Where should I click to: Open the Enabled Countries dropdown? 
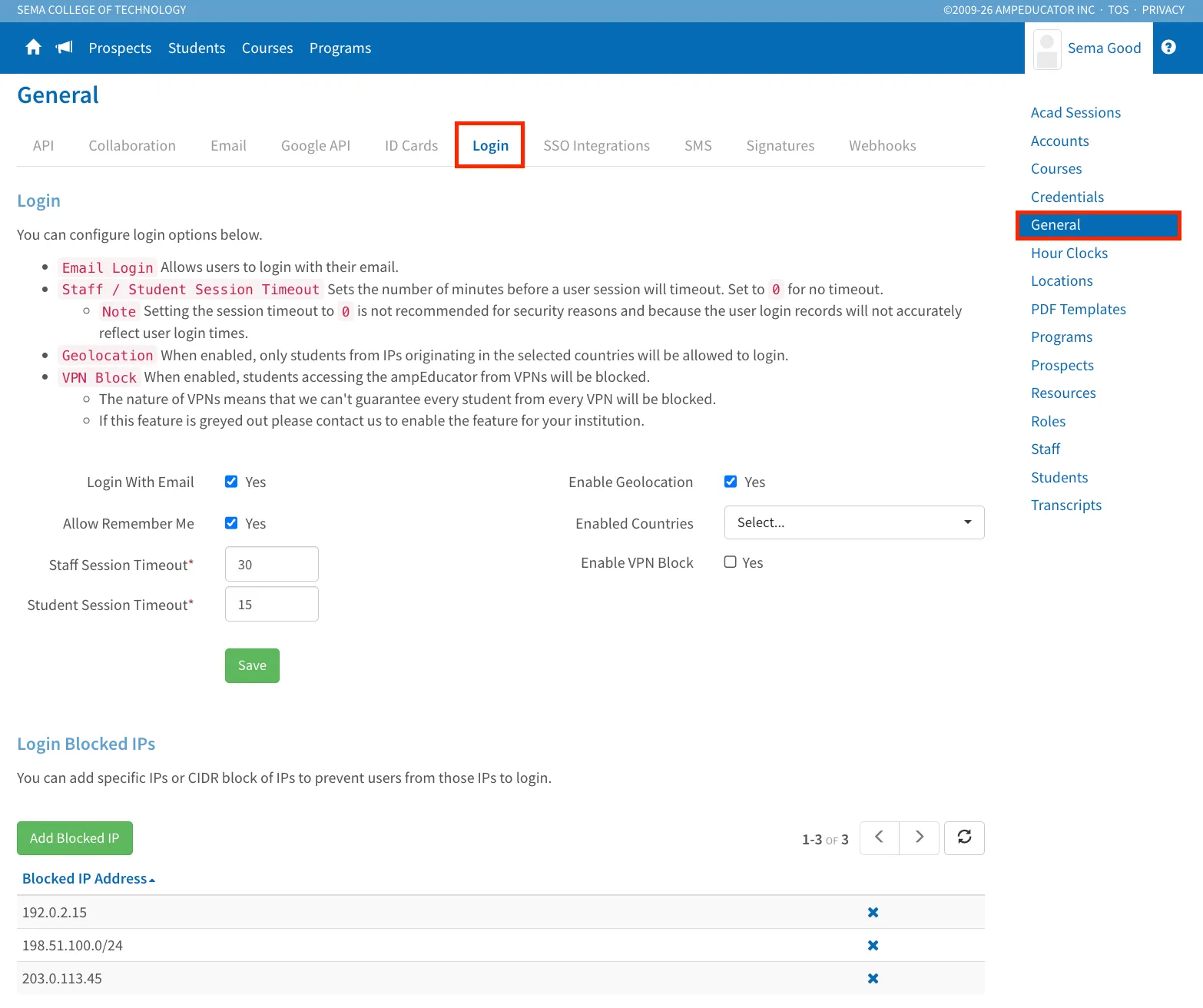click(854, 522)
